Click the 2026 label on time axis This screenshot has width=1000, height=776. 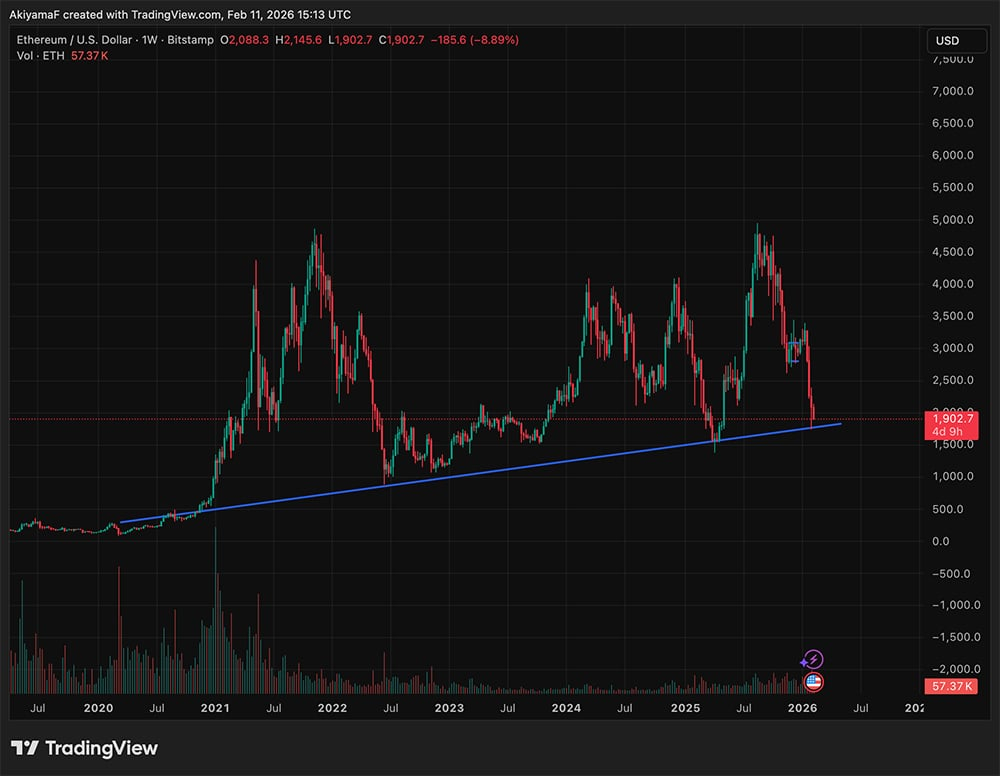[x=802, y=708]
